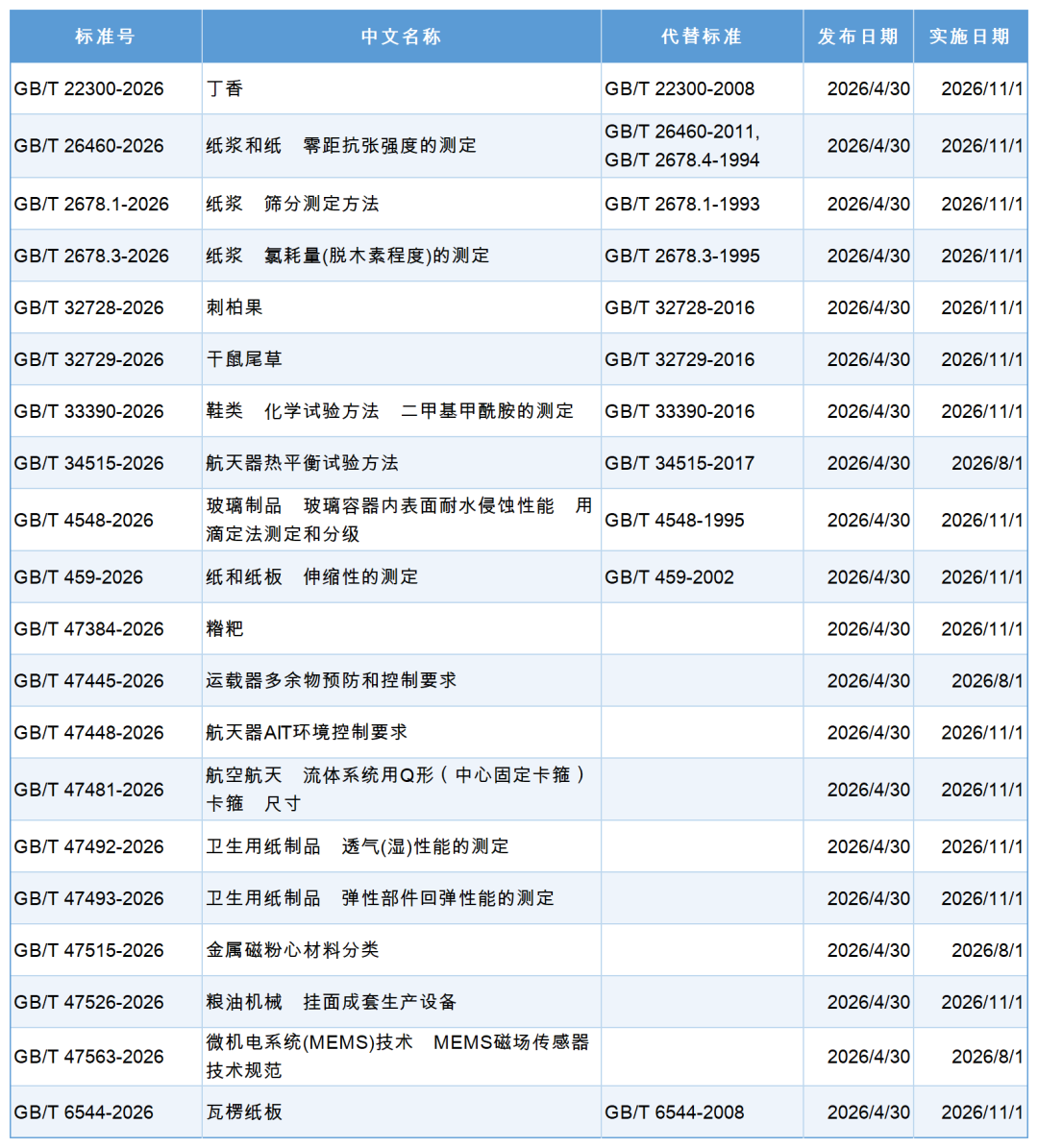Screen dimensions: 1038x1148
Task: Click 航天器热平衡试验方法 cell
Action: (x=402, y=463)
